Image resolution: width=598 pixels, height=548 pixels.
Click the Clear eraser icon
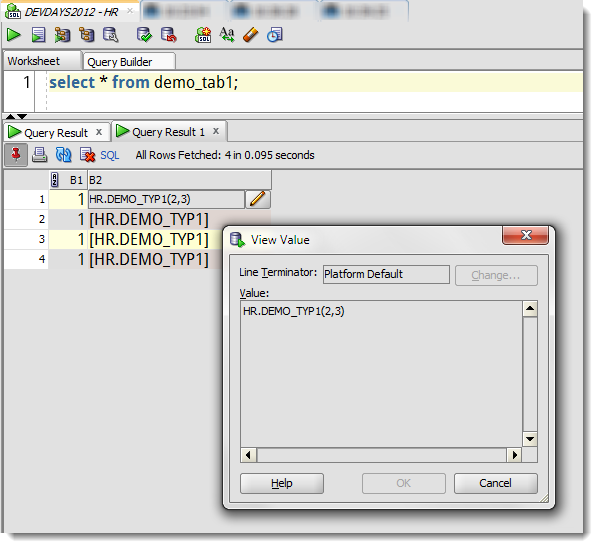point(251,35)
